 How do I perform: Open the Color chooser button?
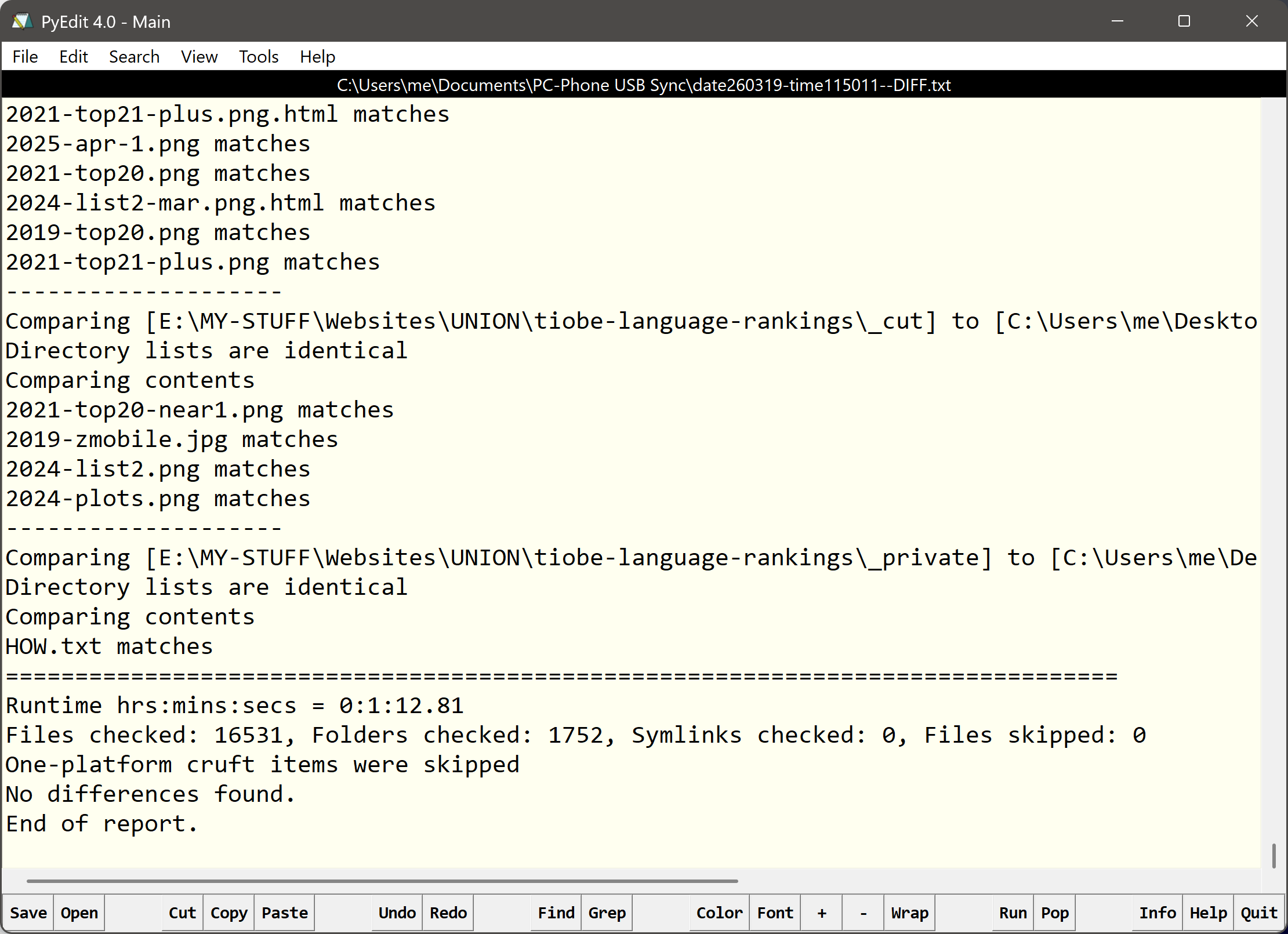pos(719,913)
